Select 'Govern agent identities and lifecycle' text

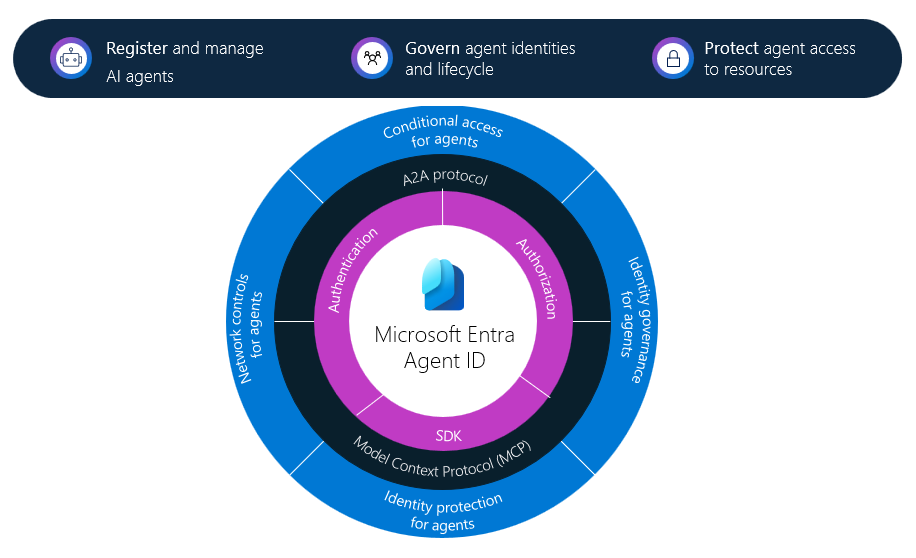[489, 59]
